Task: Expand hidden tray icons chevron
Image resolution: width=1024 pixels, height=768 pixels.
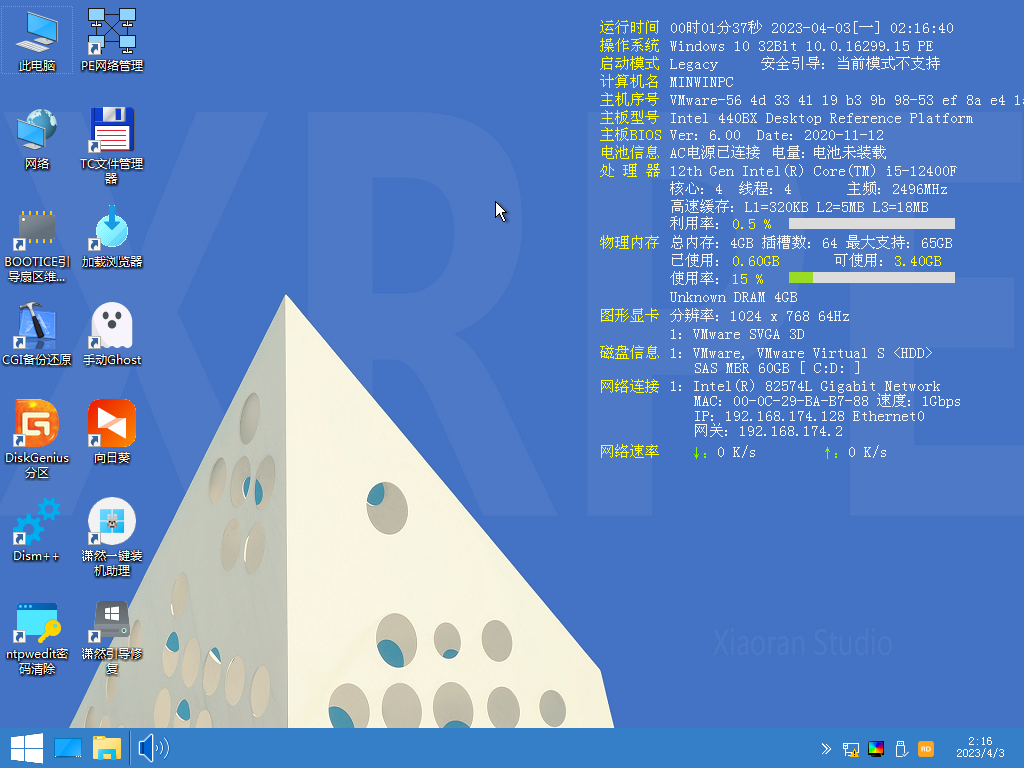Action: [826, 748]
